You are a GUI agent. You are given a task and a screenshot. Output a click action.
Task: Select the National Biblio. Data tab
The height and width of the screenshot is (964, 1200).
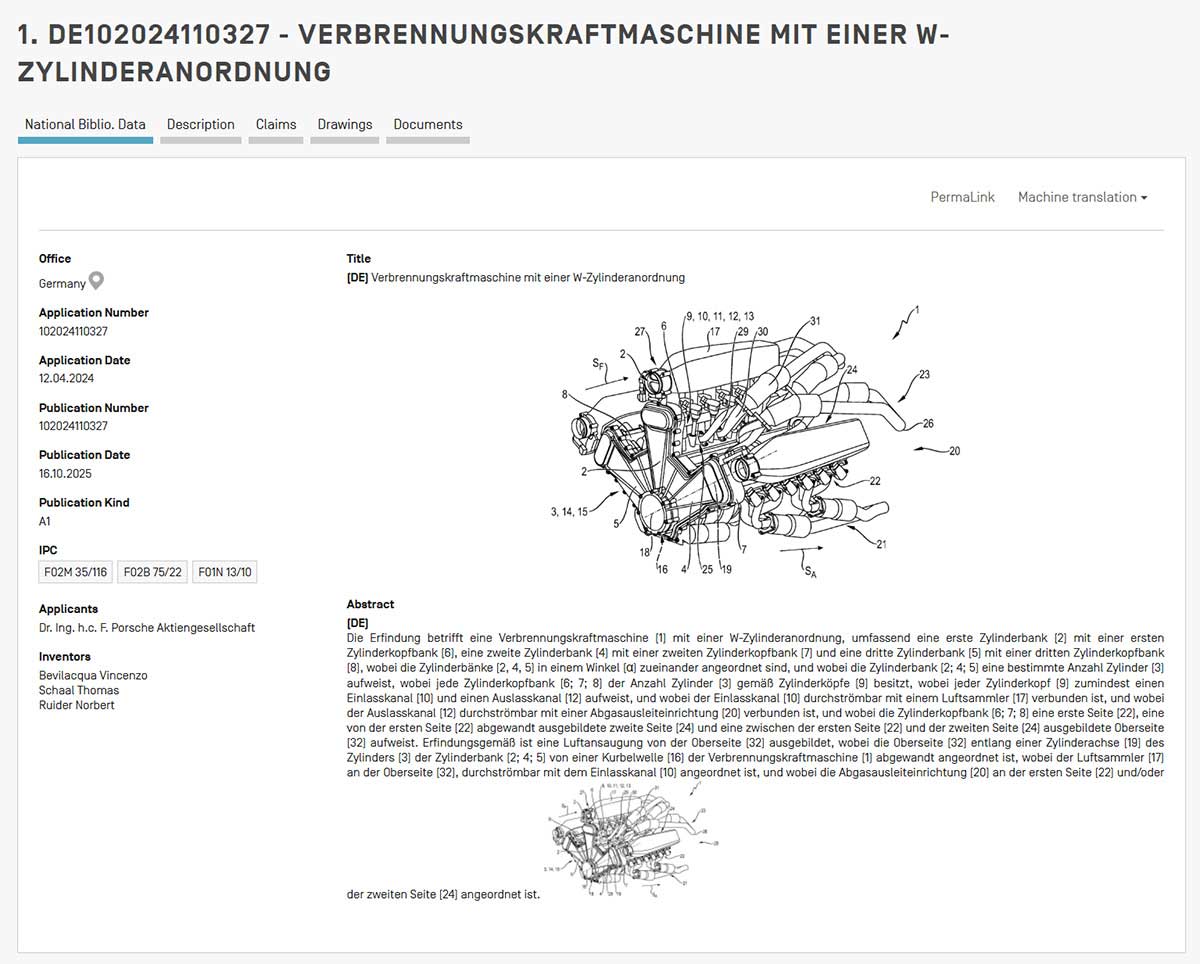[85, 125]
